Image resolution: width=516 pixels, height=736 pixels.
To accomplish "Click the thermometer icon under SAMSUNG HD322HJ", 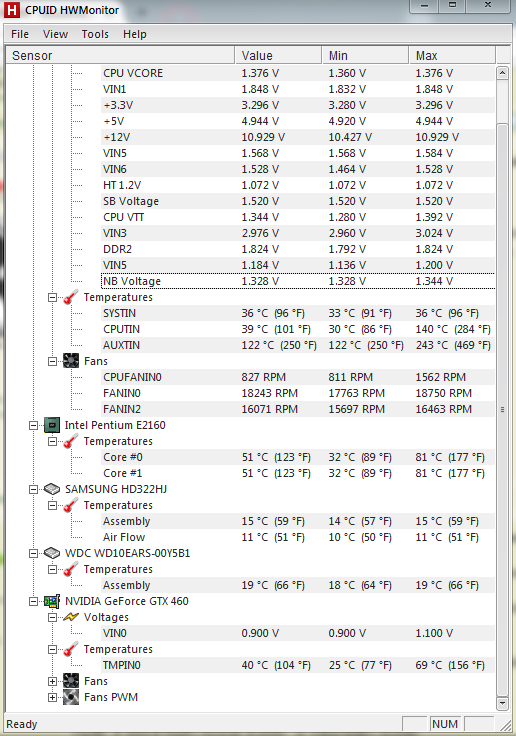I will point(70,505).
